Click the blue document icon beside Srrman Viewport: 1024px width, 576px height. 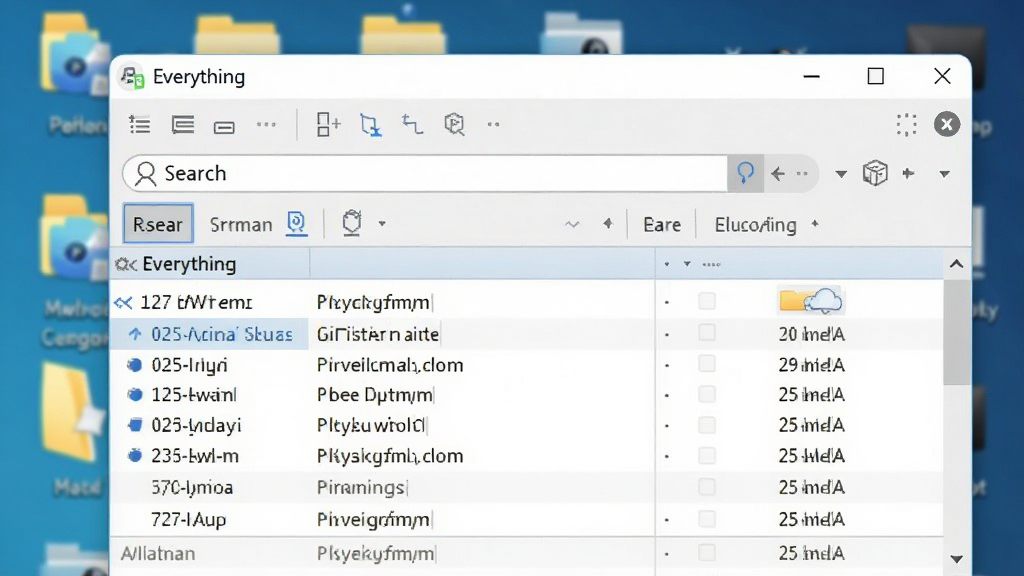click(x=296, y=223)
